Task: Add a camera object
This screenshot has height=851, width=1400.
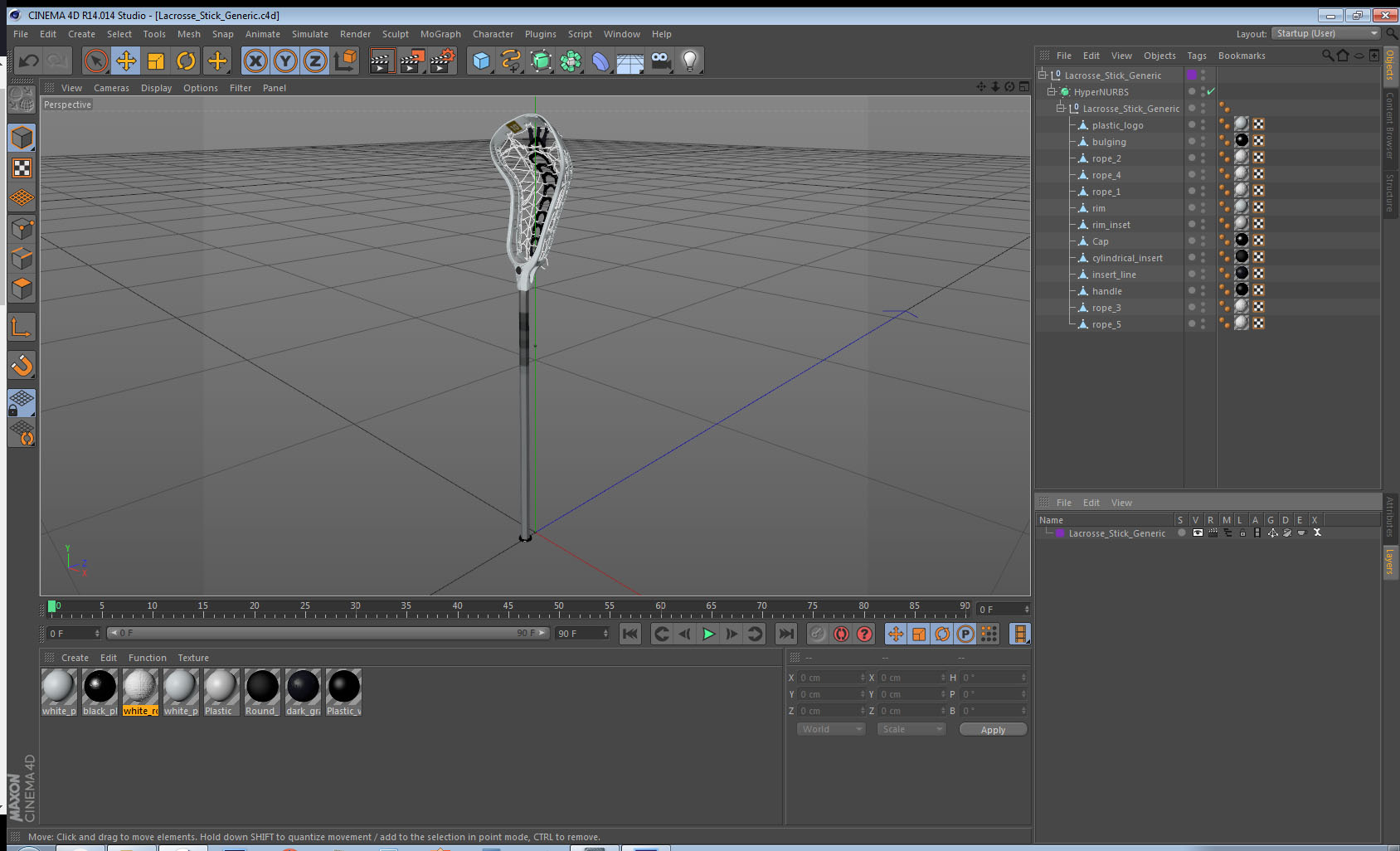Action: pos(660,61)
